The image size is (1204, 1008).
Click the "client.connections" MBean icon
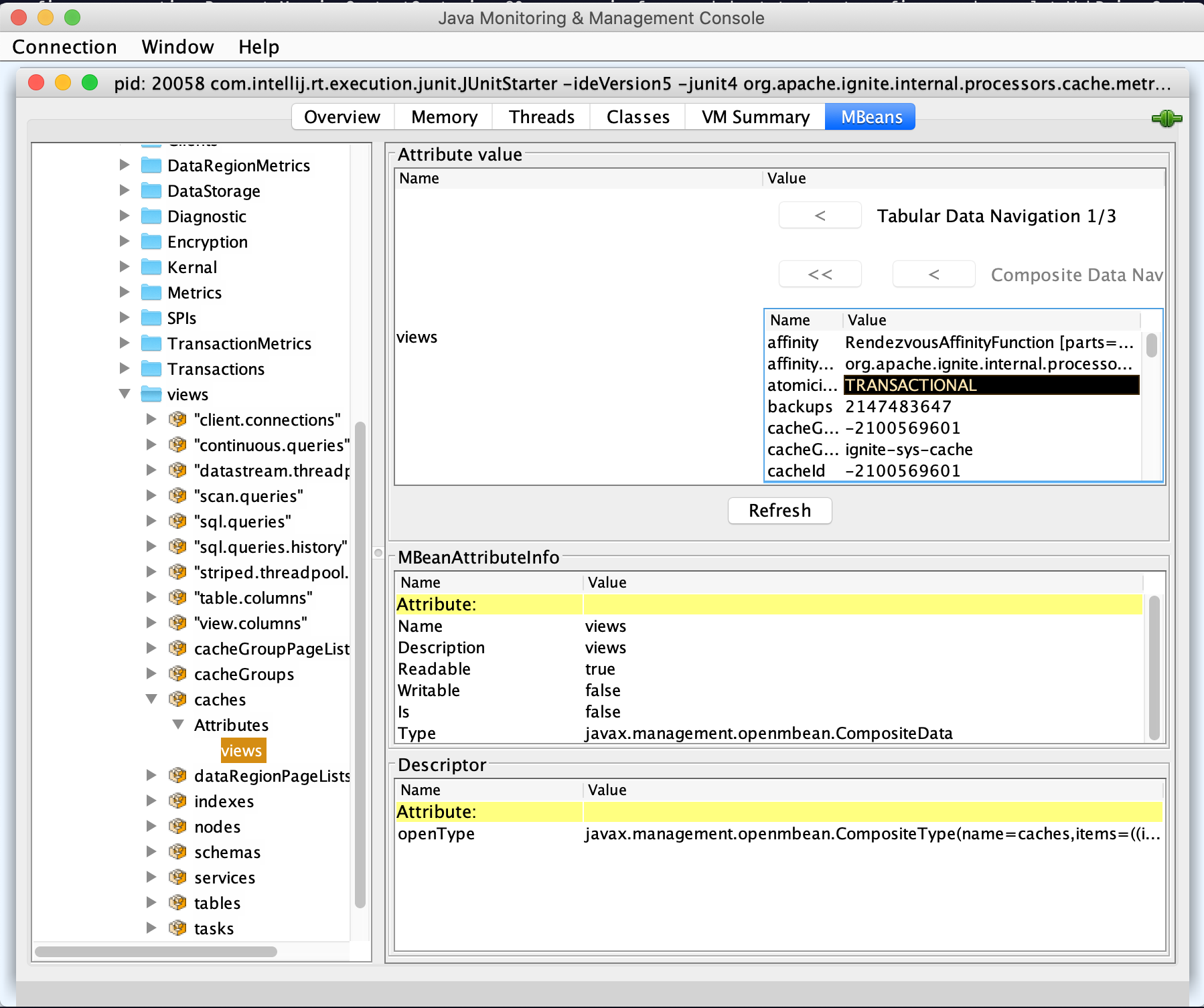[177, 420]
